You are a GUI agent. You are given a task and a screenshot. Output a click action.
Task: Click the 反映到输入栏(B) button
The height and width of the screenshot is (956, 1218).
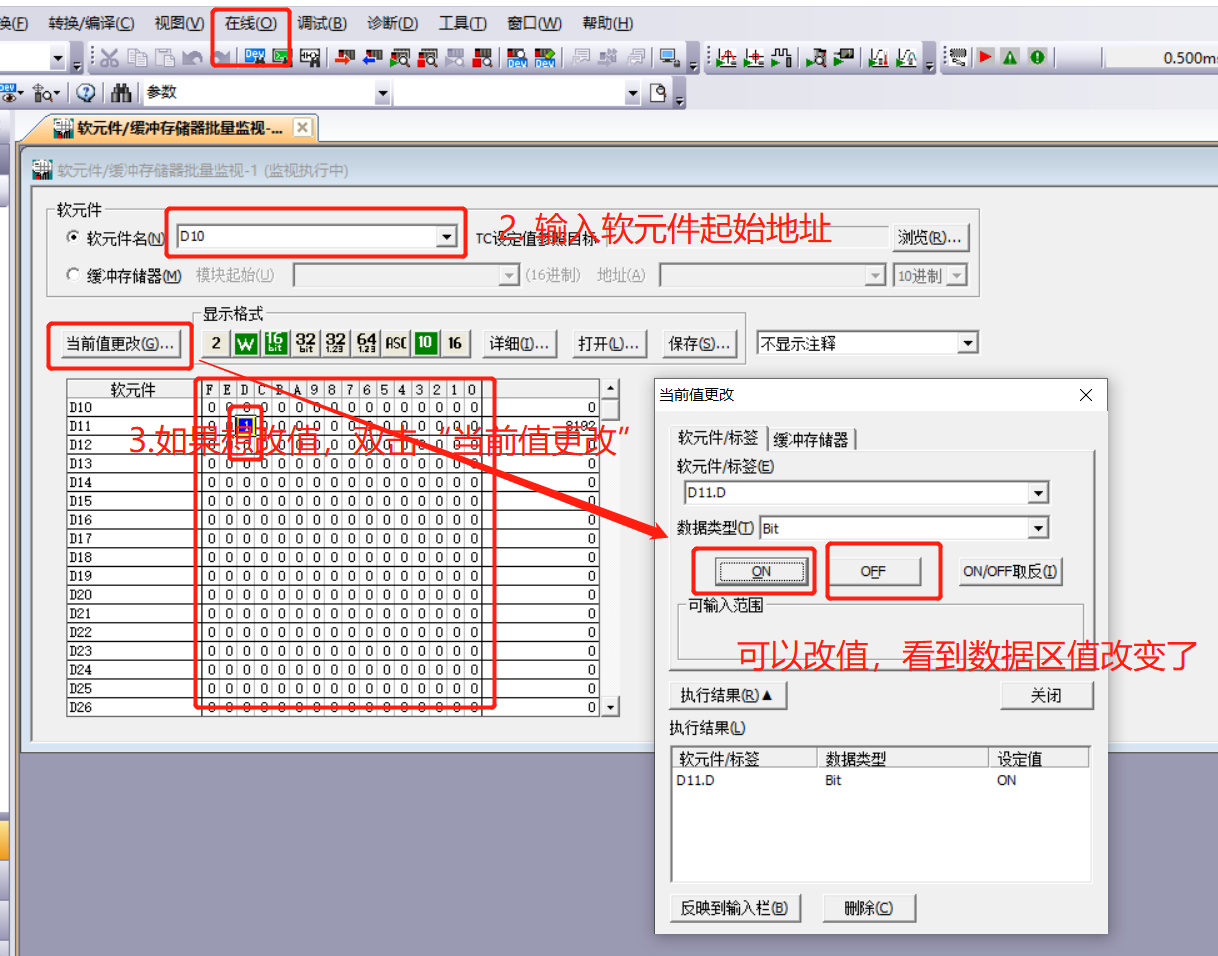(x=734, y=908)
